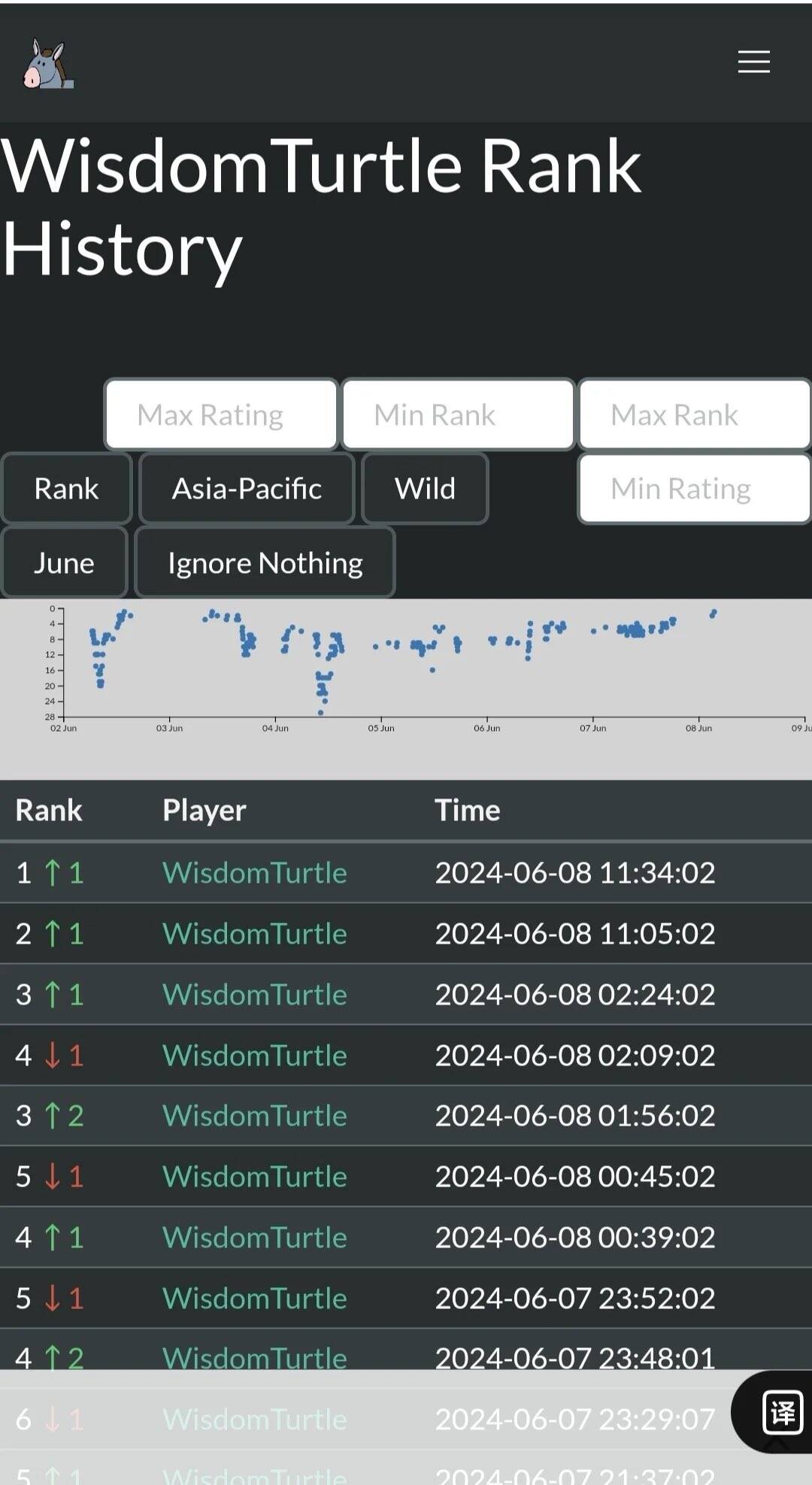Click the donkey logo icon
Screen dimensions: 812x1485
47,64
